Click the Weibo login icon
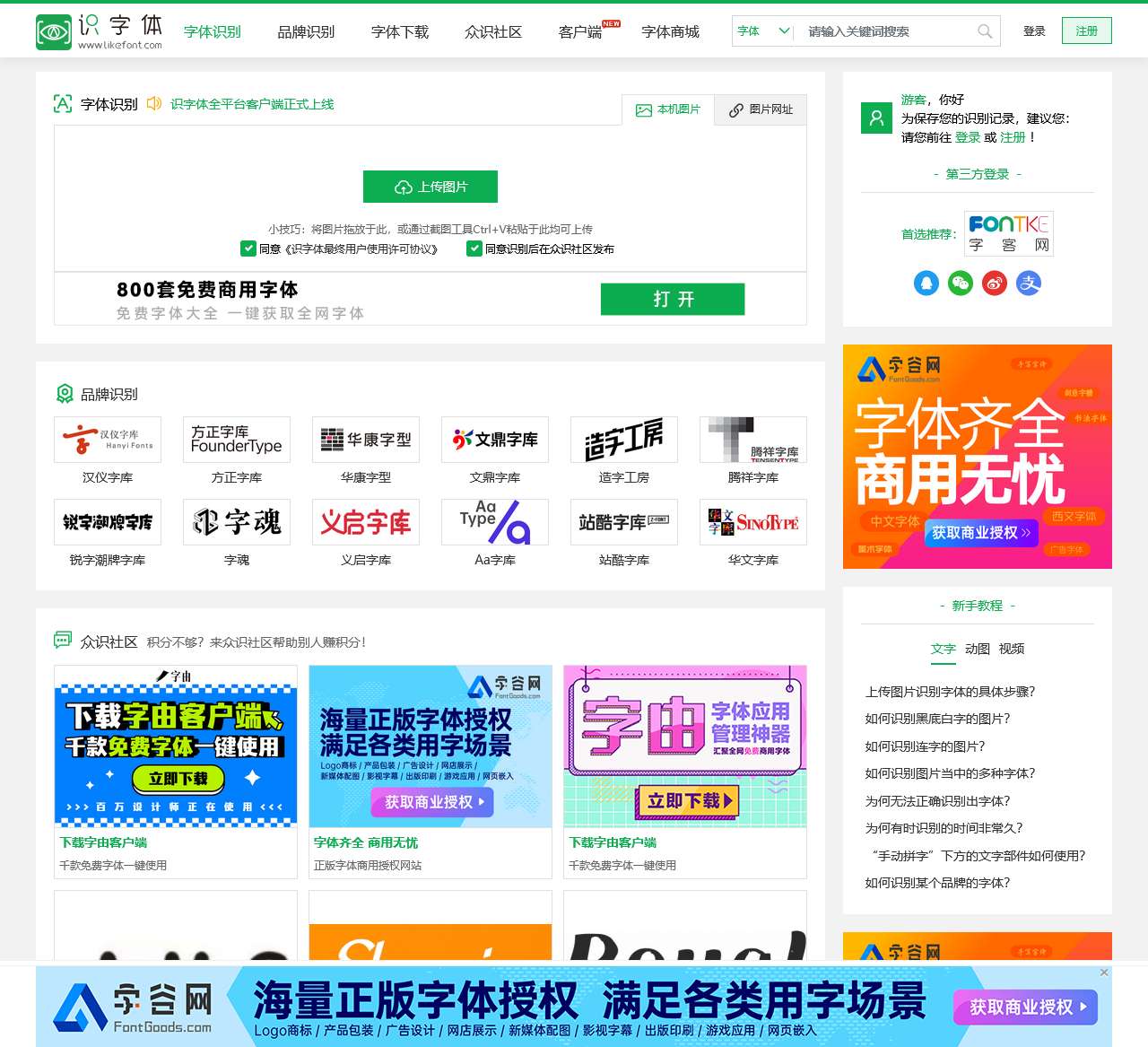The width and height of the screenshot is (1148, 1047). [x=995, y=284]
